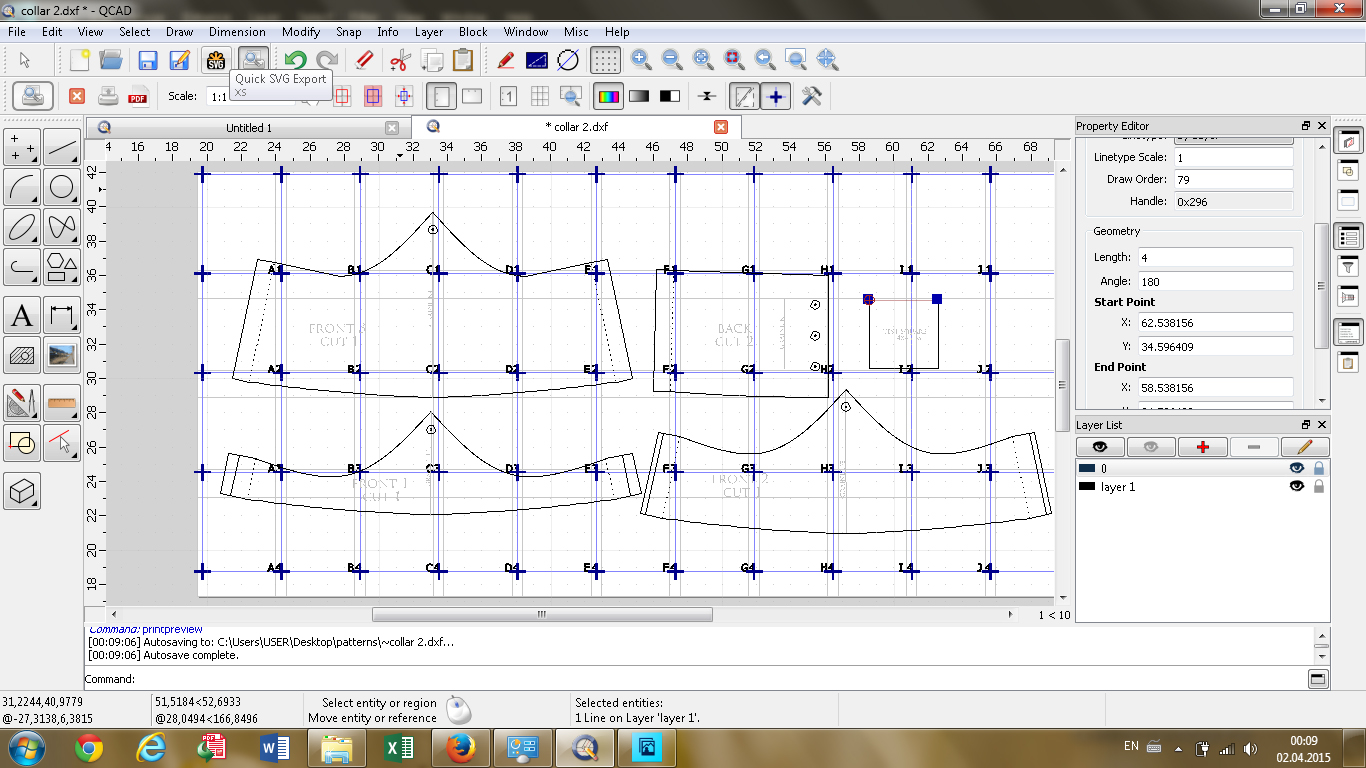The height and width of the screenshot is (768, 1366).
Task: Open the Line drawing tools
Action: [62, 147]
